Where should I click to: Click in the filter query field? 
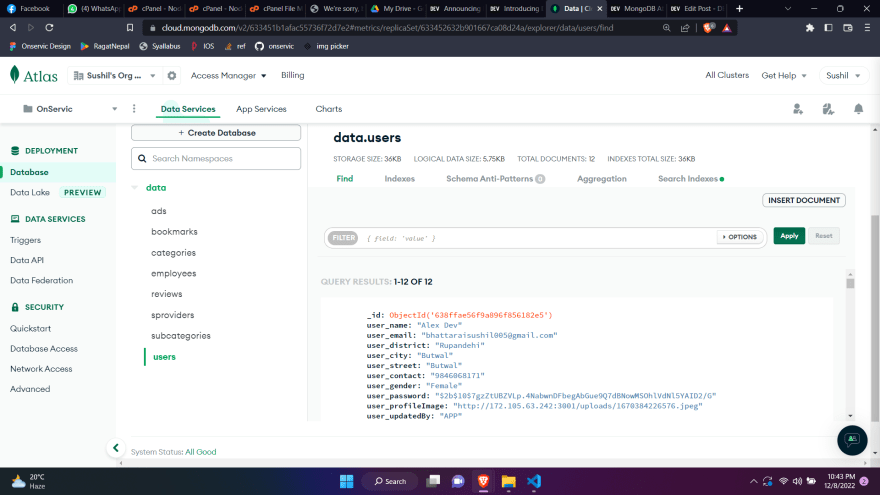click(539, 238)
